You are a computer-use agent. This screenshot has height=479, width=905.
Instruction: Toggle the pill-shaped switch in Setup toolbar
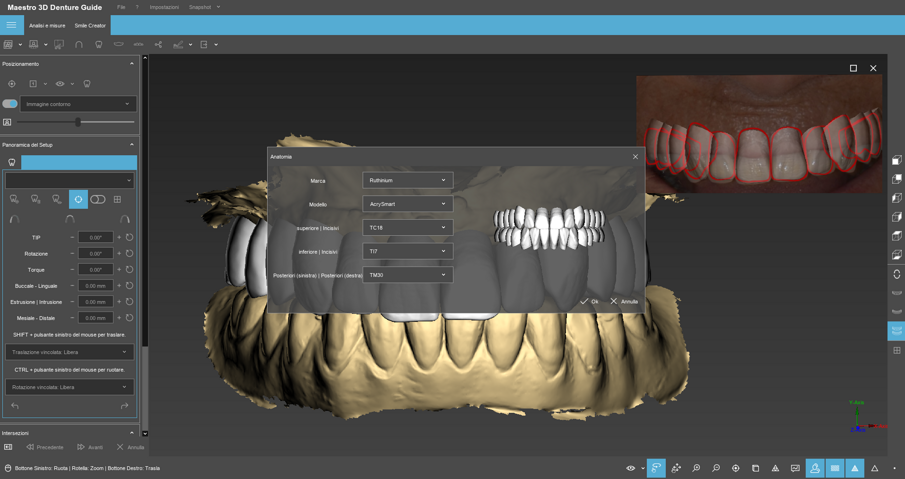[x=97, y=200]
